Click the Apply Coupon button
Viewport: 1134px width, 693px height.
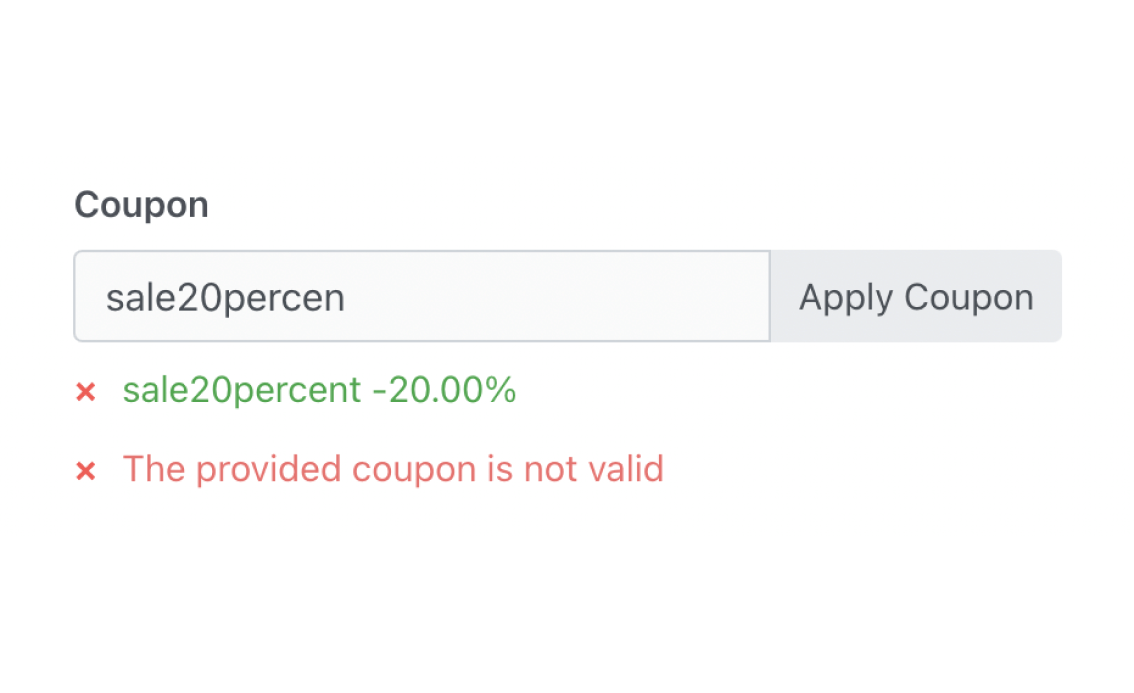click(x=915, y=297)
